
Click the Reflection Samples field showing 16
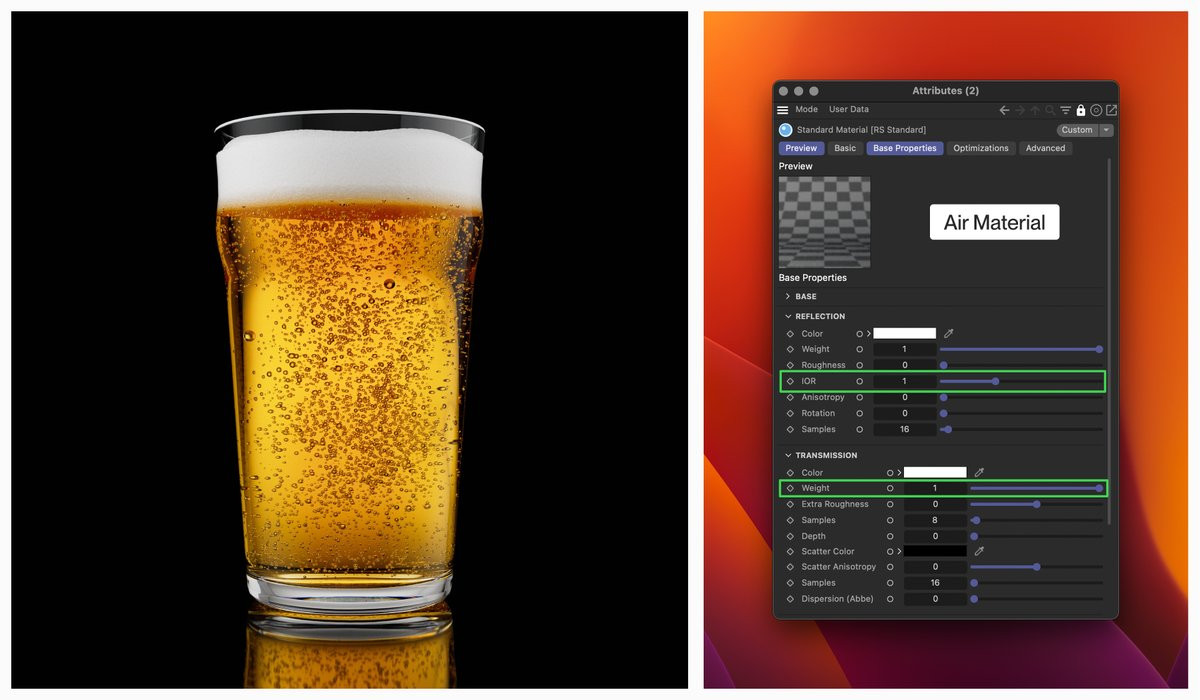point(905,429)
